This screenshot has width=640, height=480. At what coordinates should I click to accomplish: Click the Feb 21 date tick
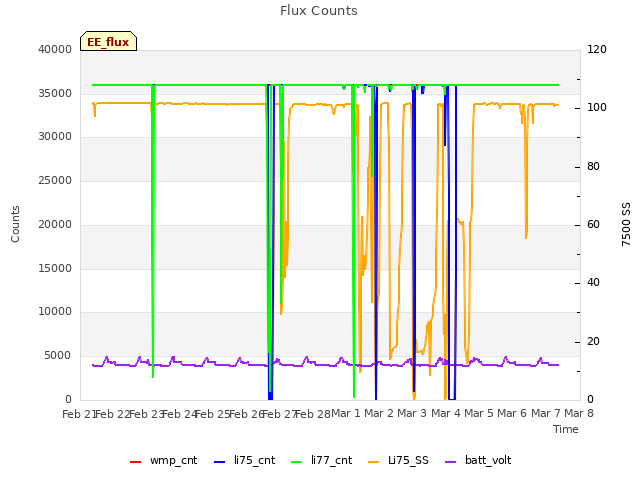(79, 414)
